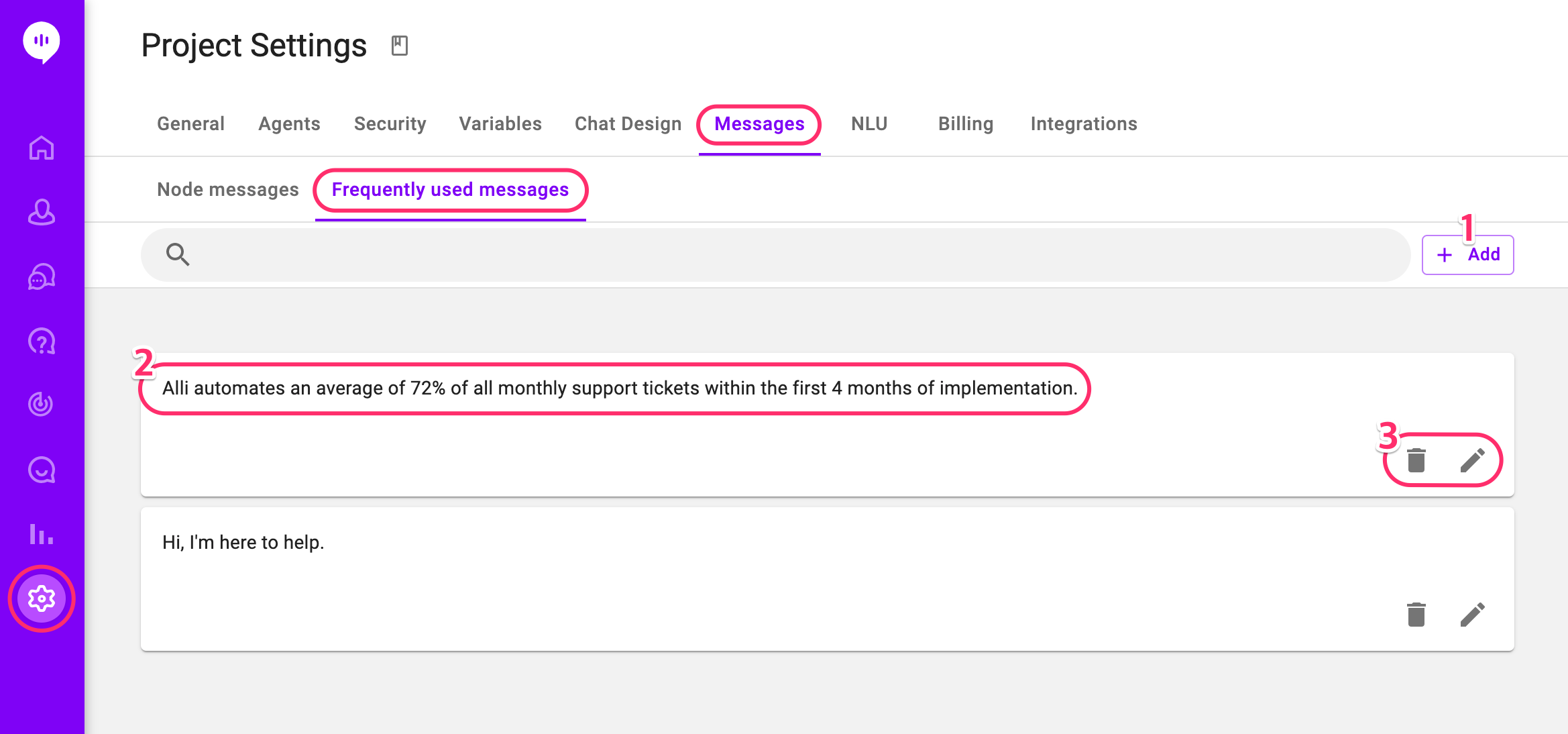Screen dimensions: 1568x734
Task: Edit the Alli automates 72% message
Action: (x=1473, y=460)
